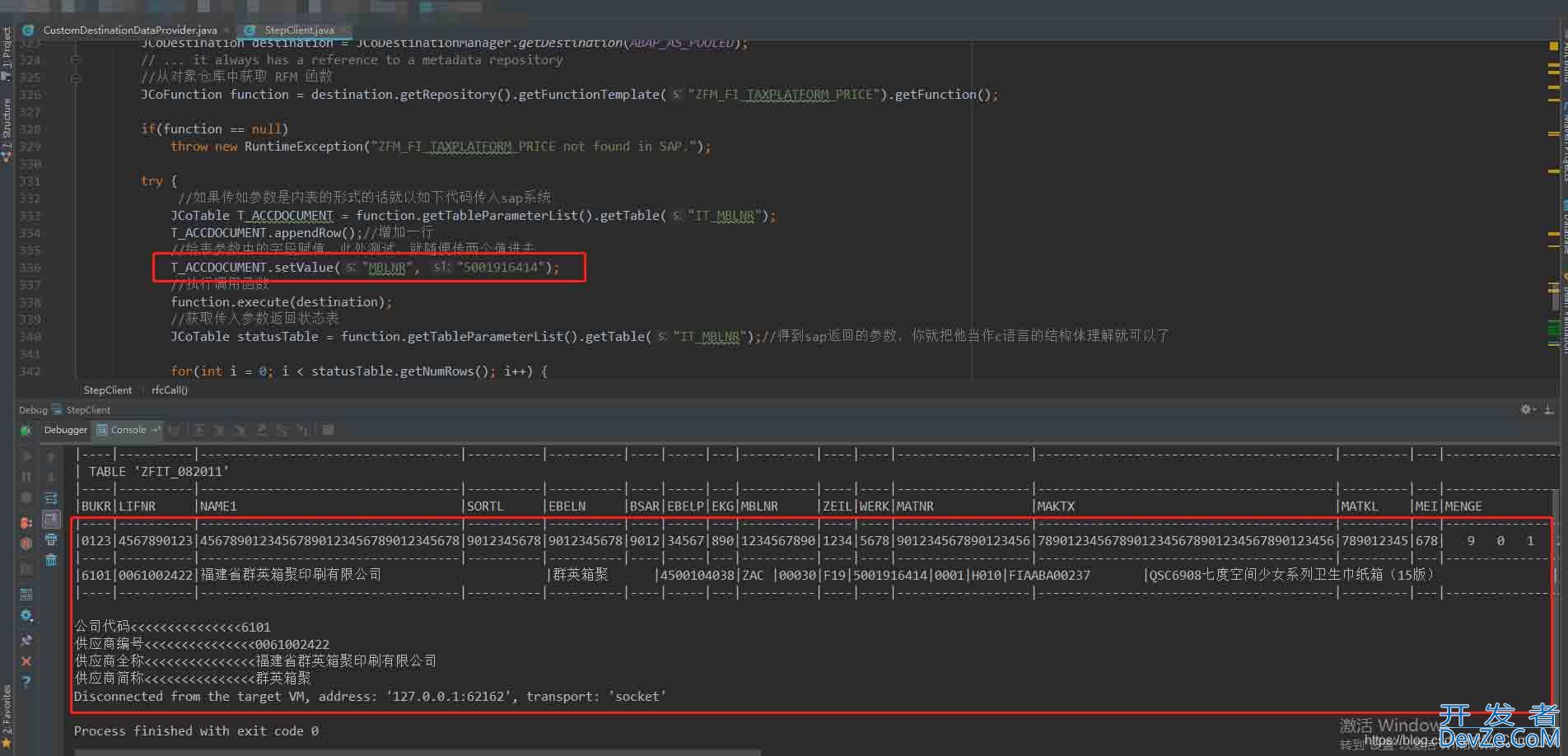Open the Debugger tab in the Debug panel

click(x=65, y=430)
